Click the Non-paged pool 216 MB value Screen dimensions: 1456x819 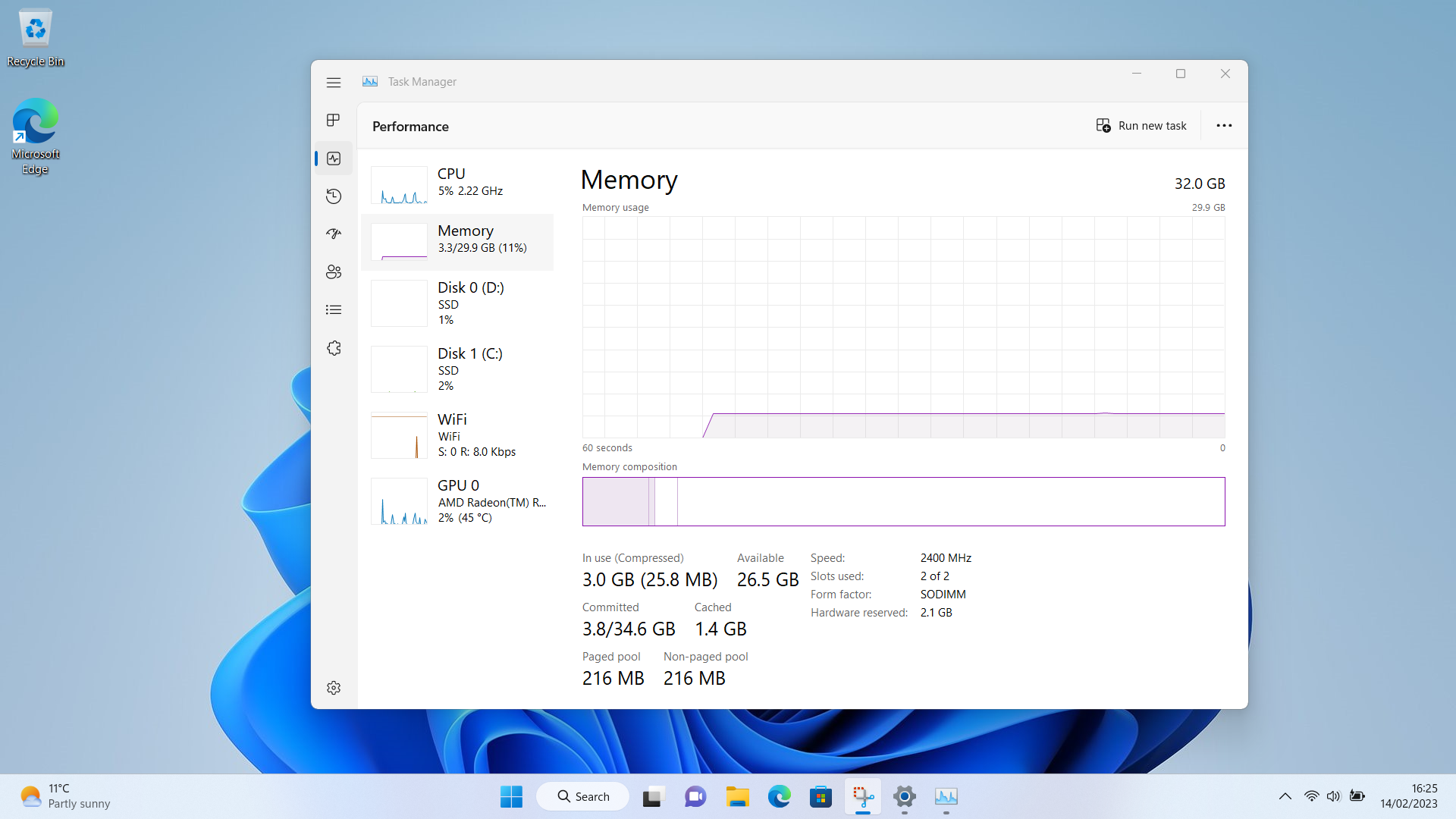tap(694, 679)
